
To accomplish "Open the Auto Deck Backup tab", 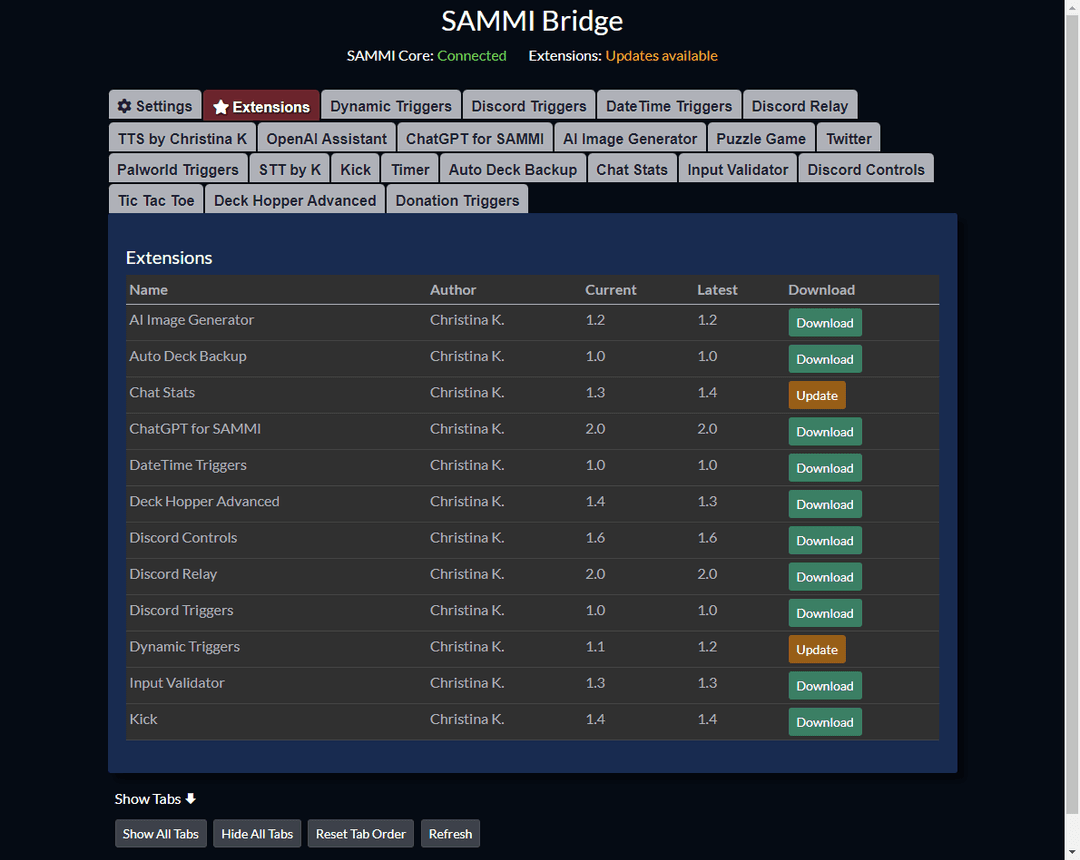I will (512, 169).
